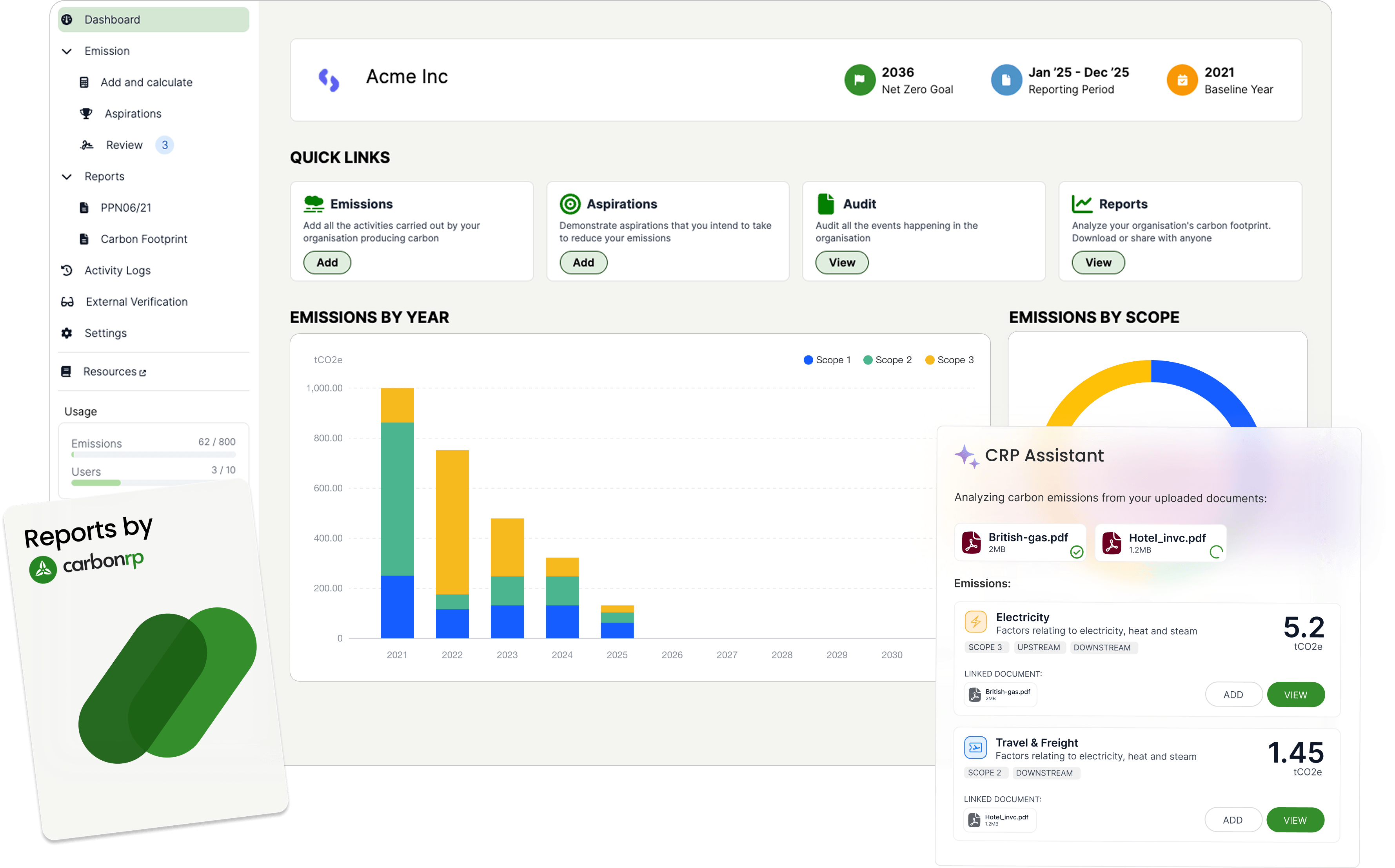The image size is (1395, 868).
Task: Click the CRP Assistant sparkle icon
Action: (966, 457)
